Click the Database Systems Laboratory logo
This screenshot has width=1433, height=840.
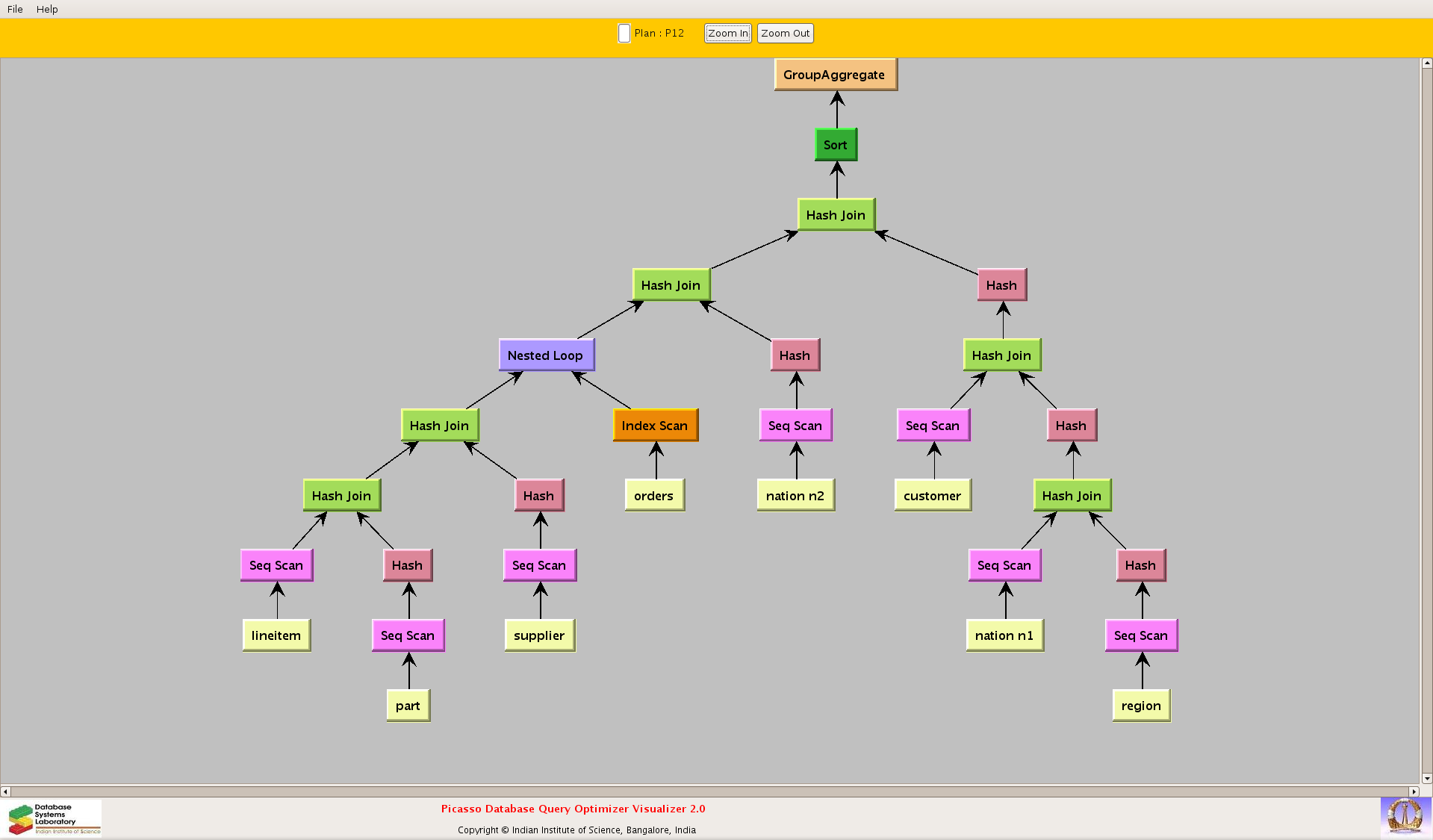pyautogui.click(x=54, y=818)
